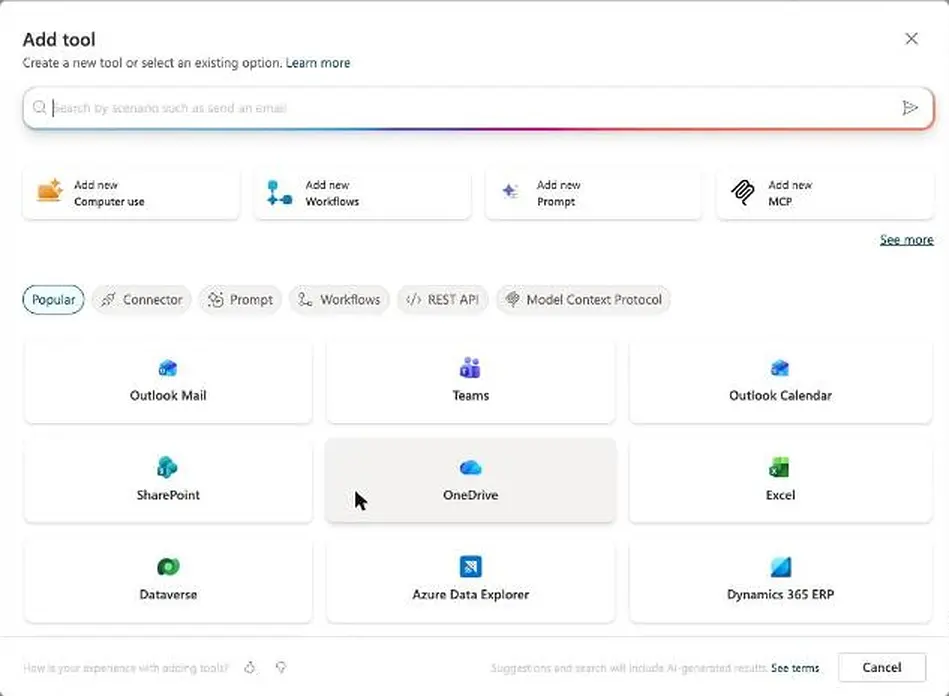Choose the OneDrive label
949x696 pixels.
[x=470, y=494]
